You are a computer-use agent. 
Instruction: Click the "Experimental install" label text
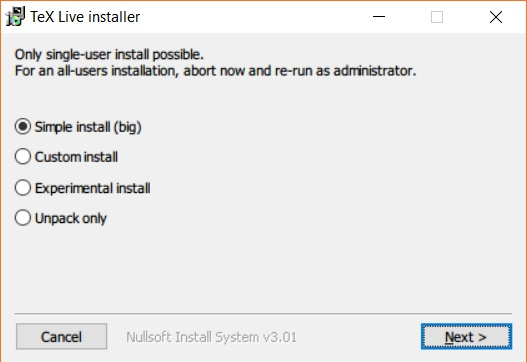93,188
